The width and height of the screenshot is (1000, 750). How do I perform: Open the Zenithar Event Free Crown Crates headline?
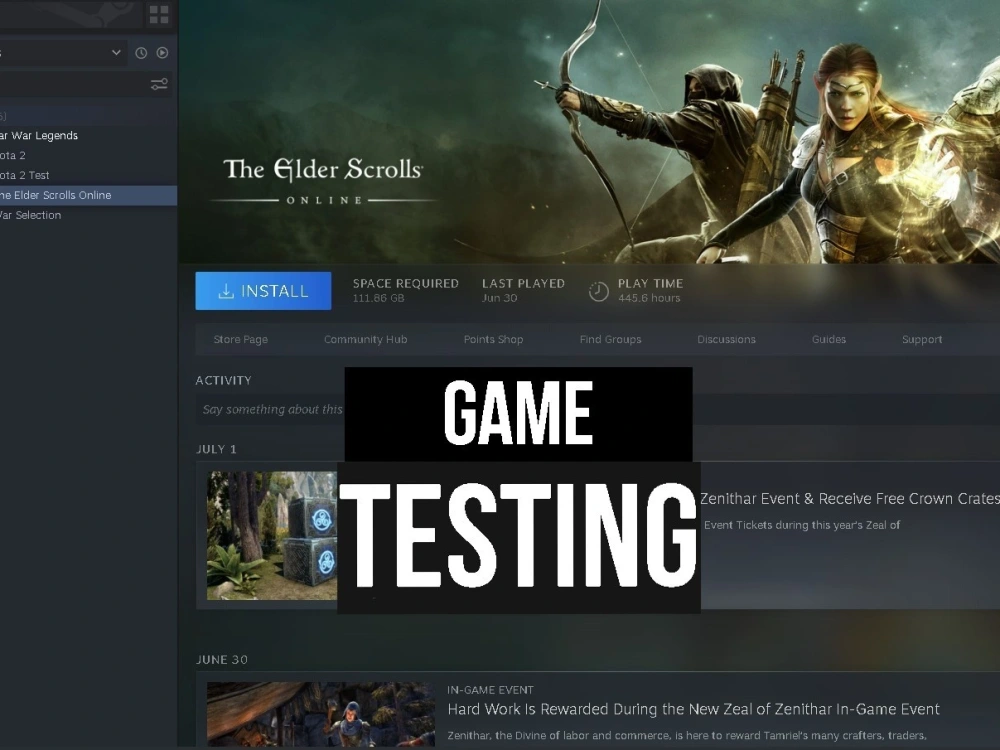click(849, 499)
